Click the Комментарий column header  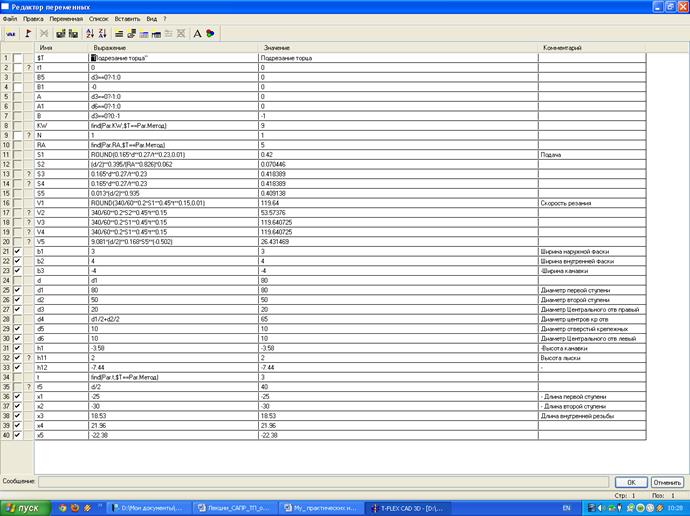(x=592, y=48)
